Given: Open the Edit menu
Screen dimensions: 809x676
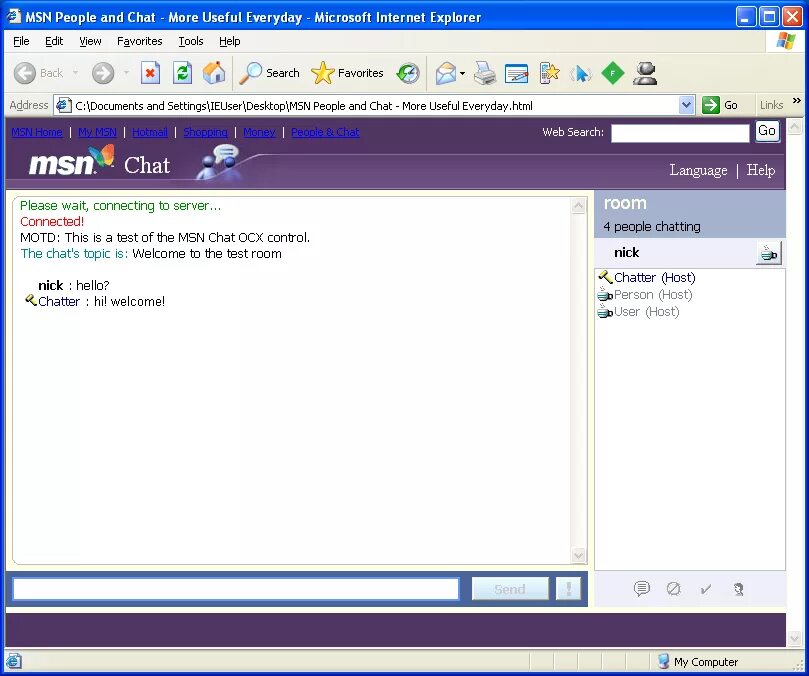Looking at the screenshot, I should pyautogui.click(x=54, y=41).
